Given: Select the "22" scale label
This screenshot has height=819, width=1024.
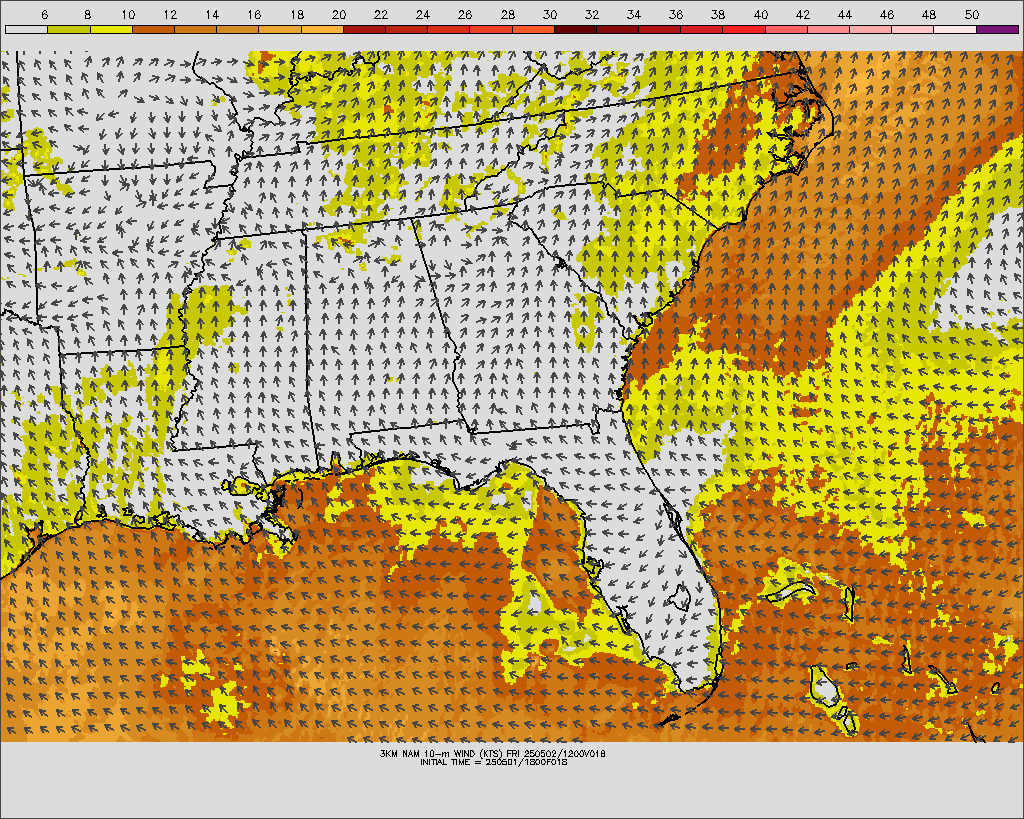Looking at the screenshot, I should click(x=381, y=14).
